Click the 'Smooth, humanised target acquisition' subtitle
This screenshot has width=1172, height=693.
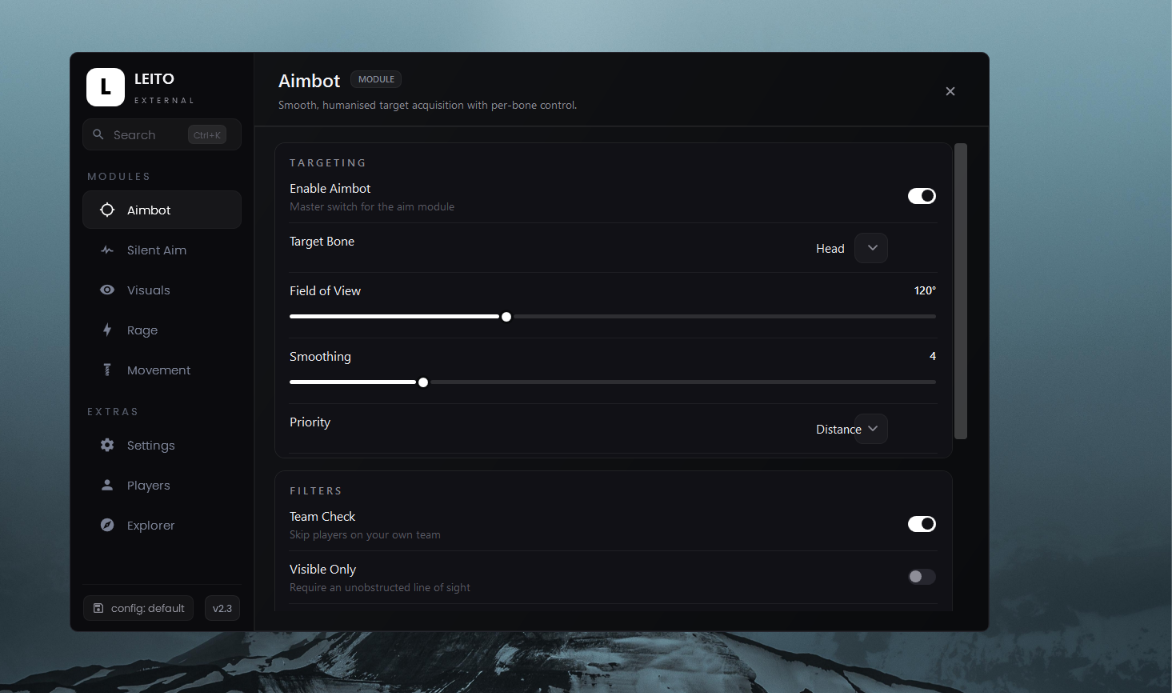point(428,105)
